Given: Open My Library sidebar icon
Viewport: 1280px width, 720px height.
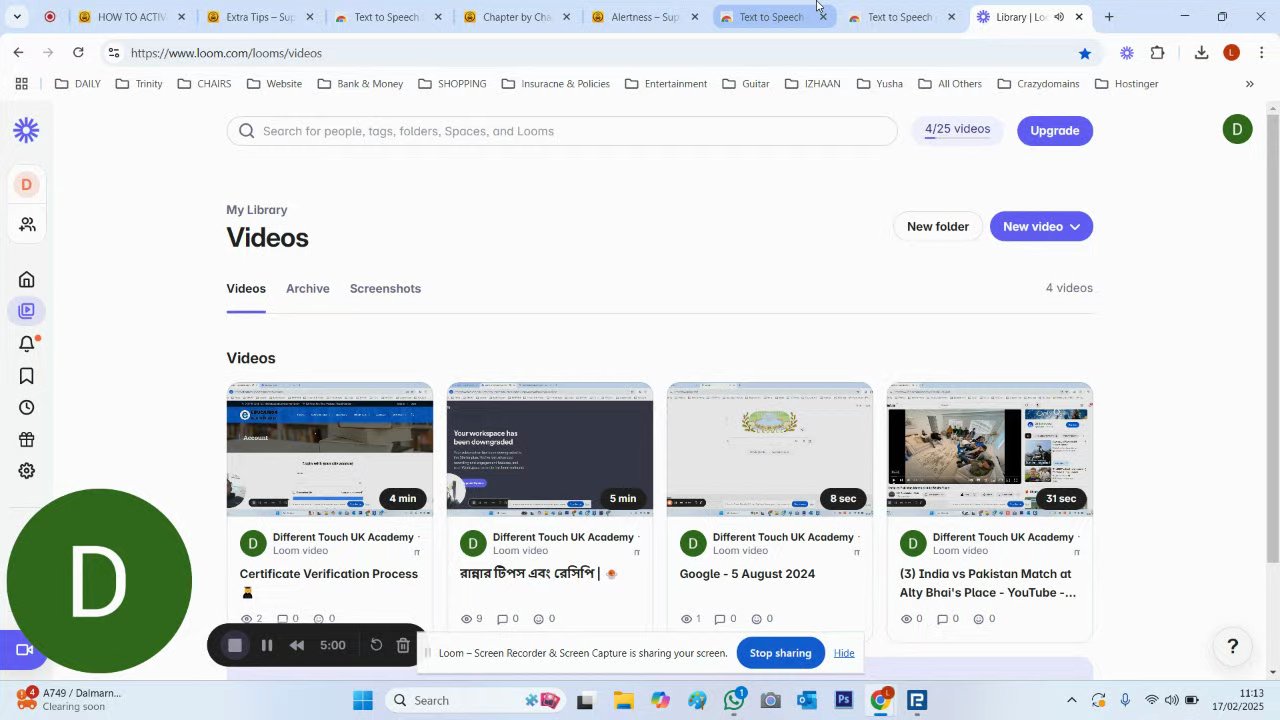Looking at the screenshot, I should tap(27, 311).
